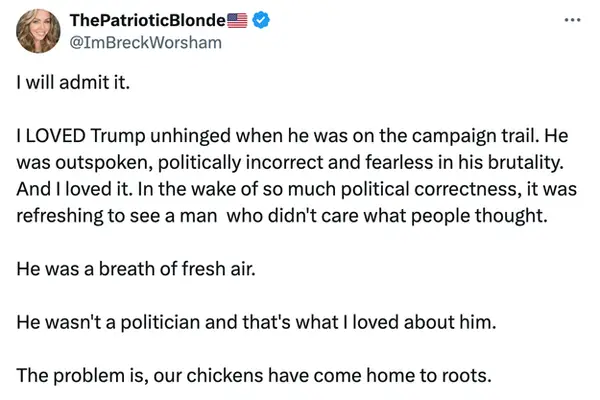600x400 pixels.
Task: Open the more options ellipsis menu
Action: click(x=571, y=20)
